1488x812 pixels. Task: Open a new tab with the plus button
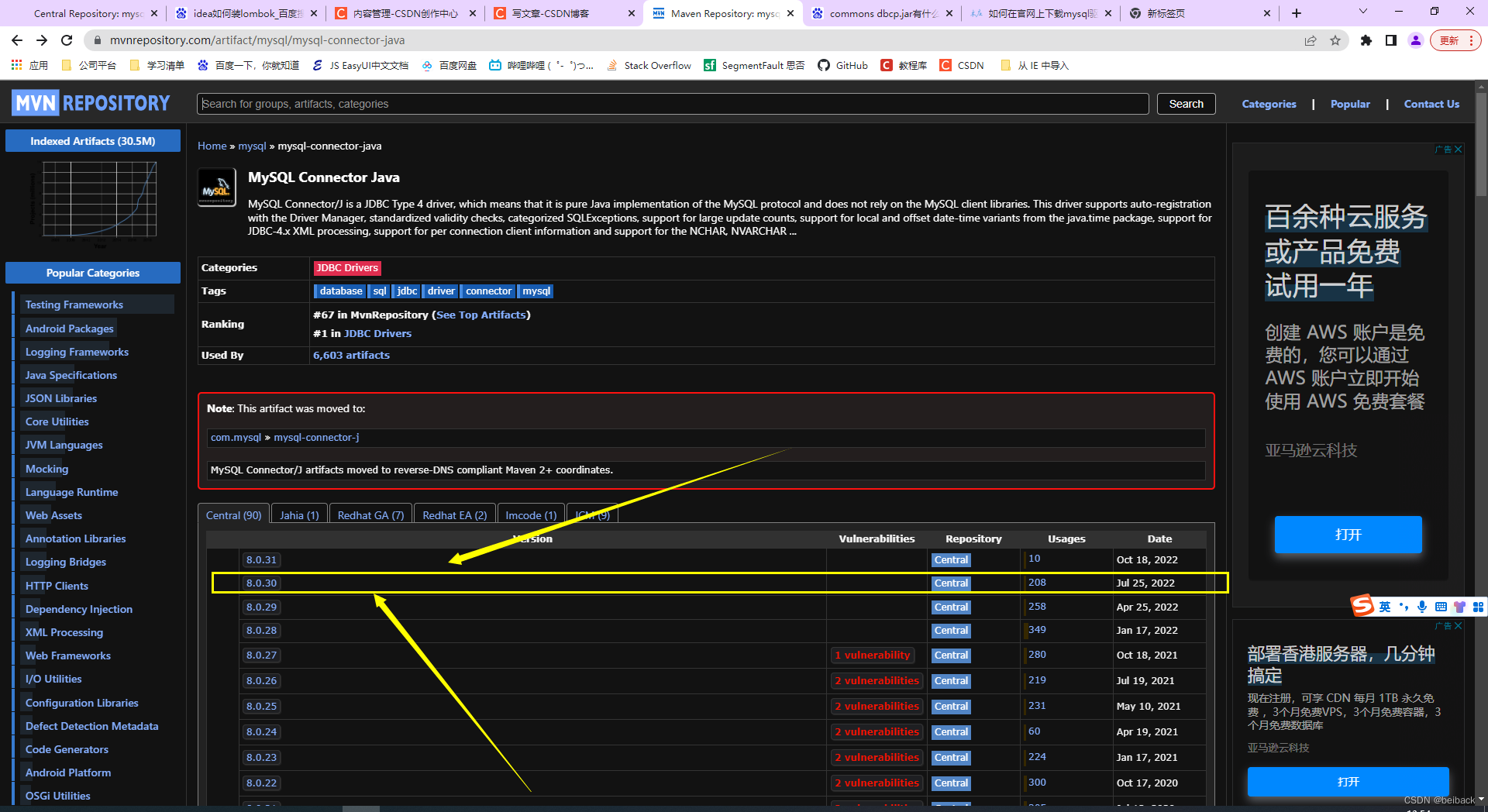click(1297, 13)
